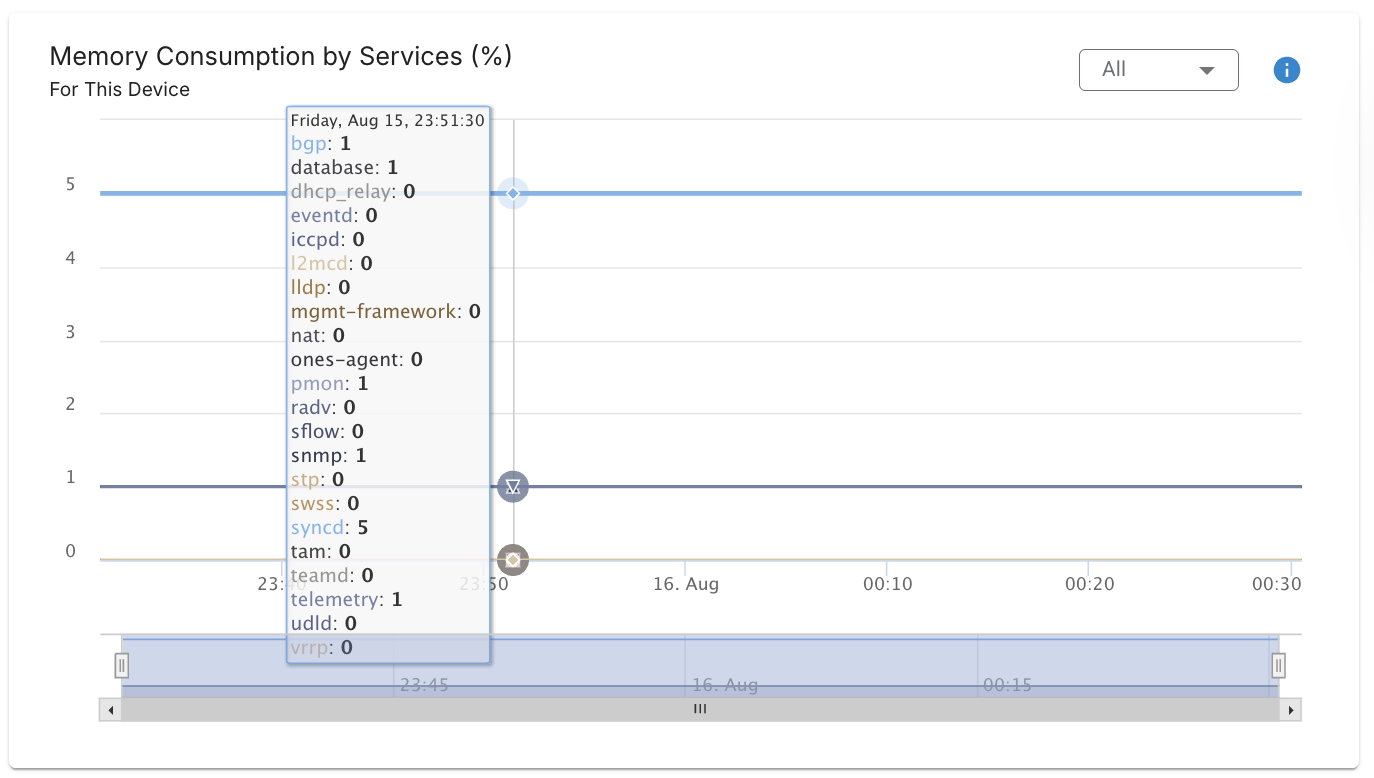Screen dimensions: 1374x778
Task: Grab the right navigator range handle
Action: click(1278, 665)
